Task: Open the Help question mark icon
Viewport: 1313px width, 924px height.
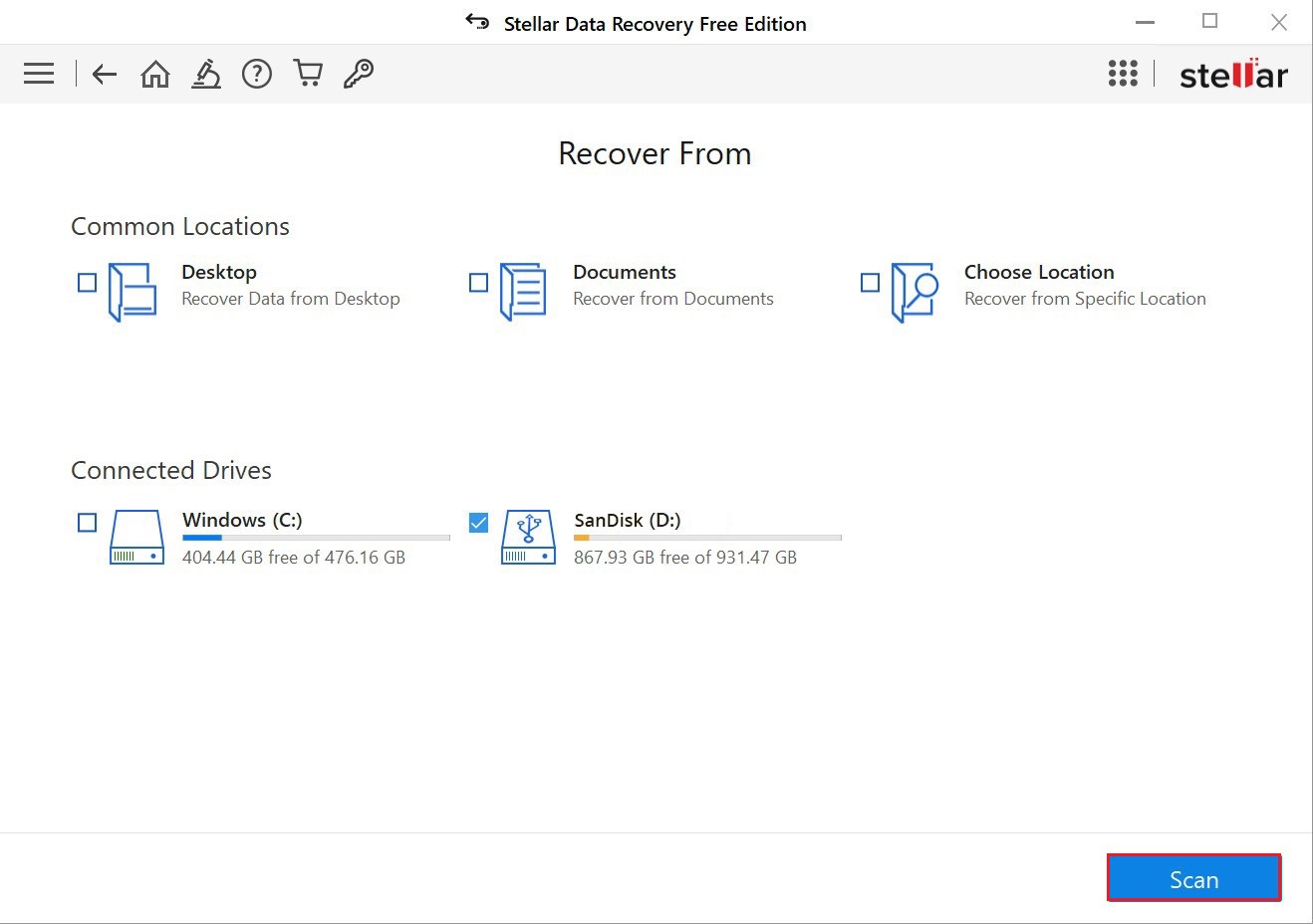Action: coord(257,74)
